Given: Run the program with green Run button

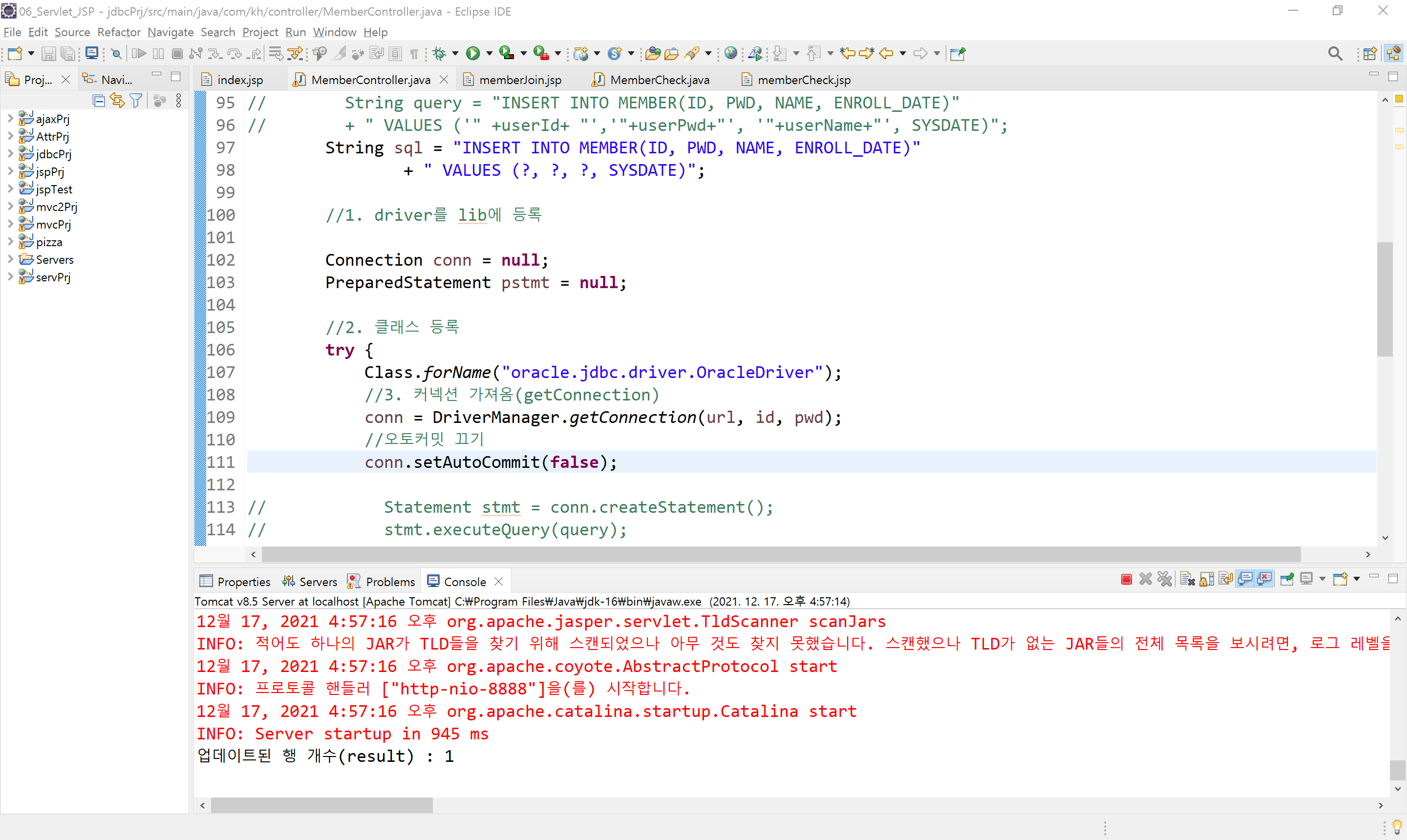Looking at the screenshot, I should point(473,54).
